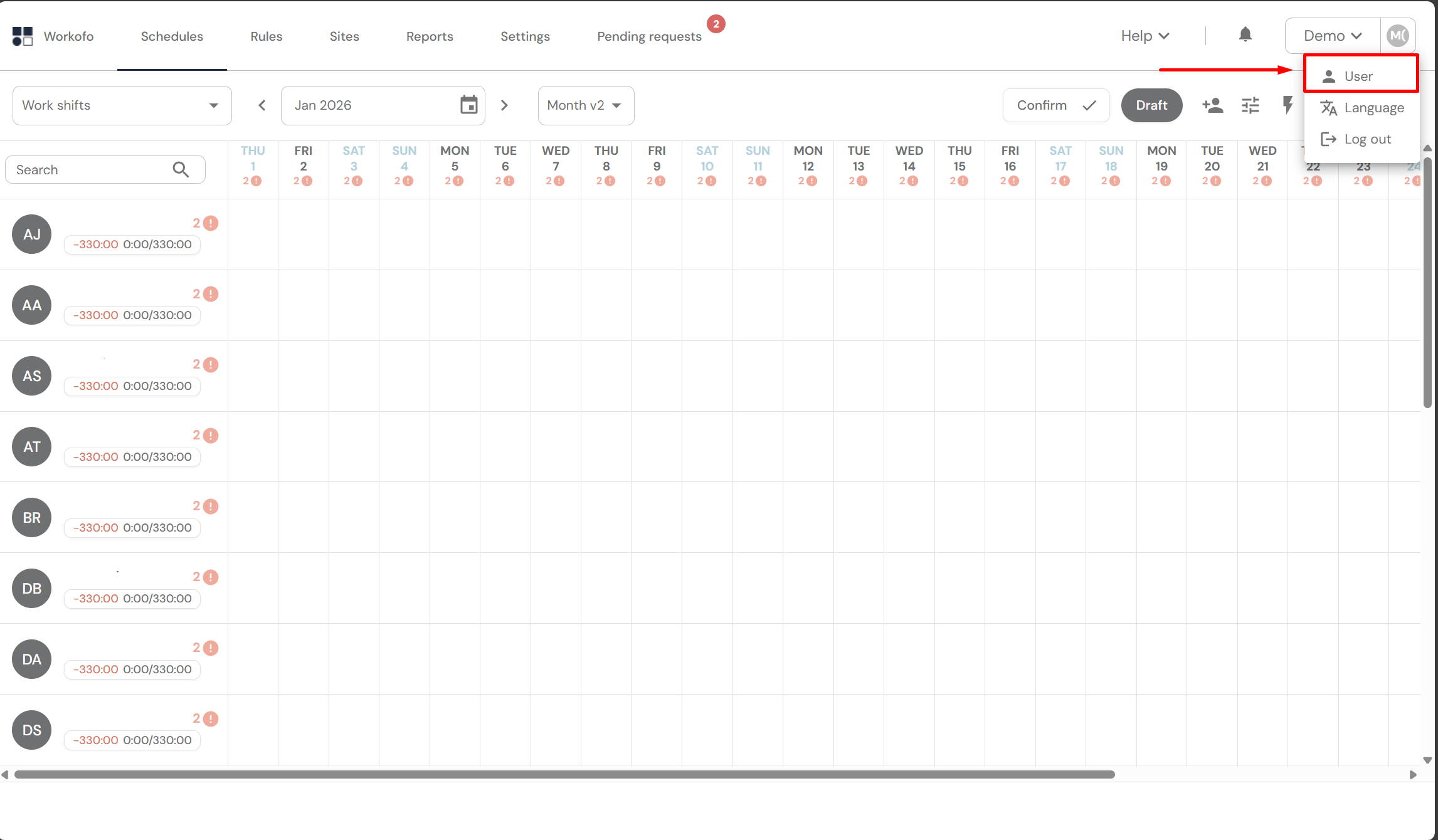Open Pending requests link
The image size is (1438, 840).
[649, 36]
